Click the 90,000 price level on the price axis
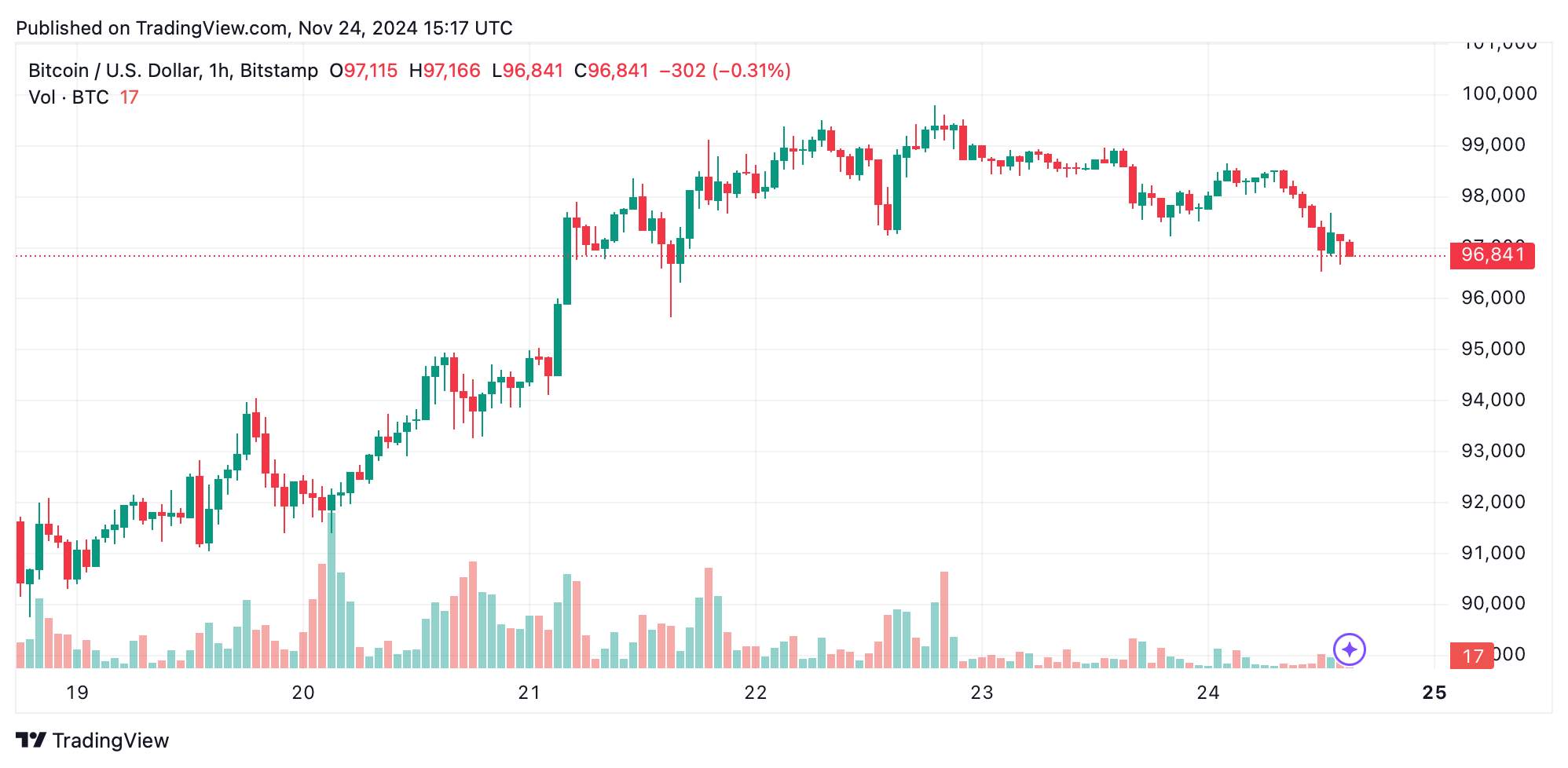 tap(1493, 603)
